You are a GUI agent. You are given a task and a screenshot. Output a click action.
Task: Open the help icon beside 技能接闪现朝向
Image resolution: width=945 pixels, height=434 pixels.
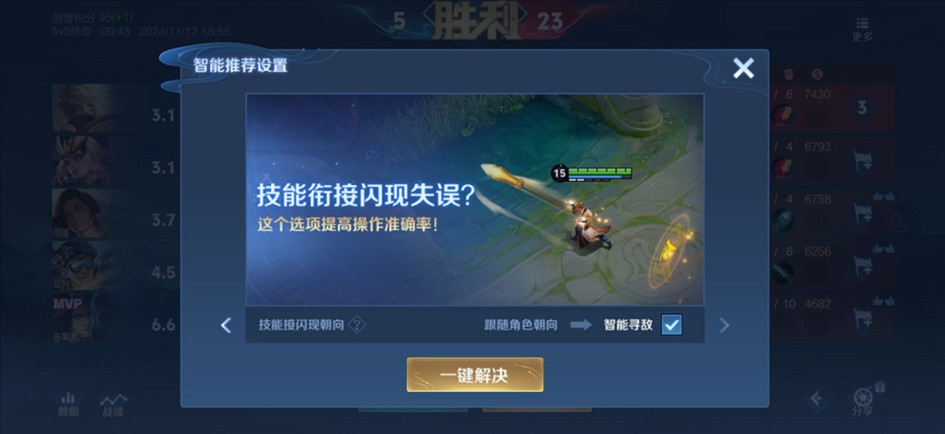click(x=357, y=325)
